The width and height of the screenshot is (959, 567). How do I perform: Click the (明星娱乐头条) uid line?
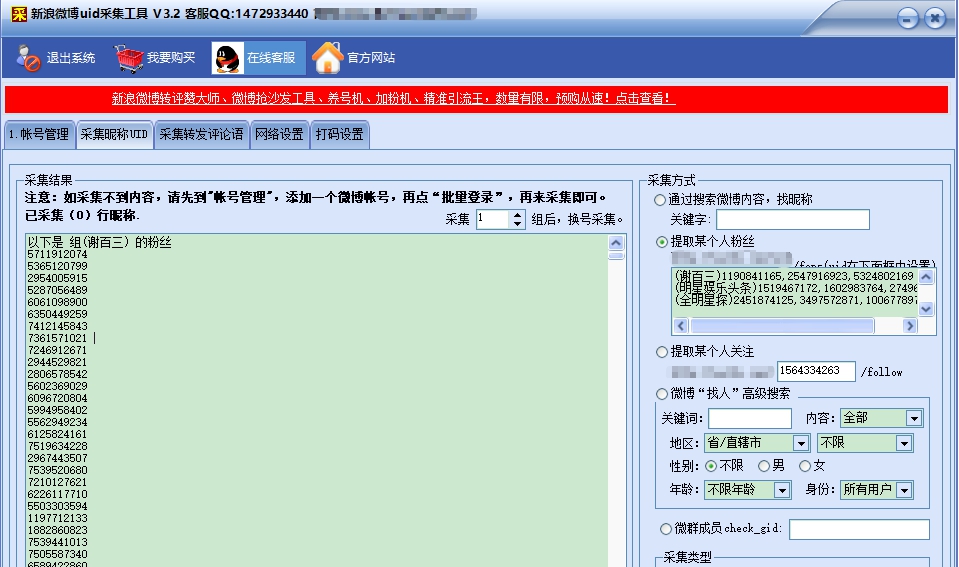click(x=796, y=288)
